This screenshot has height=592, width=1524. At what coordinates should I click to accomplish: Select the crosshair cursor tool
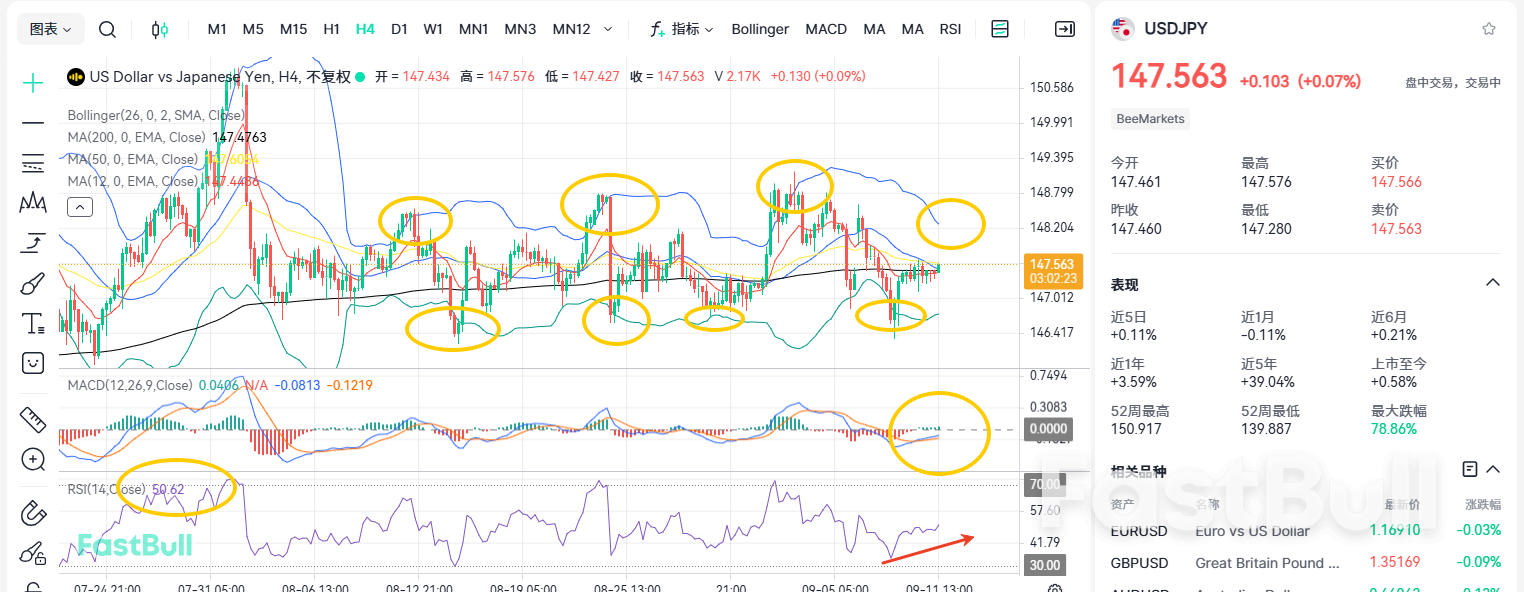[x=33, y=83]
